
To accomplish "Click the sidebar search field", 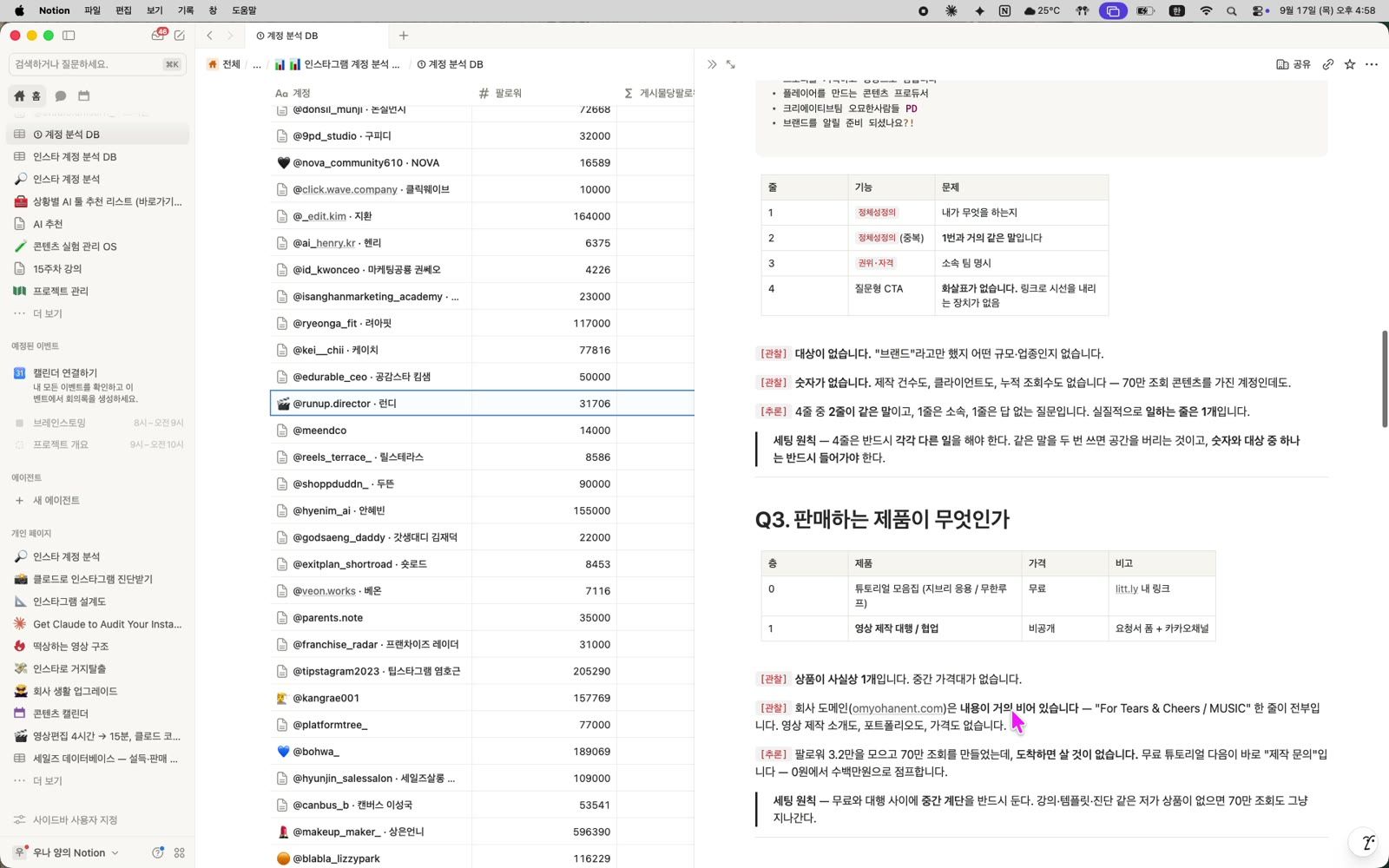I will coord(97,64).
